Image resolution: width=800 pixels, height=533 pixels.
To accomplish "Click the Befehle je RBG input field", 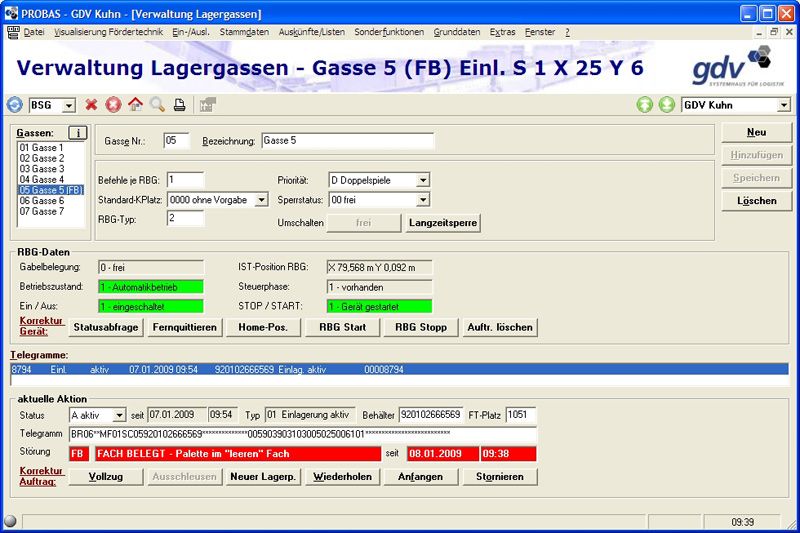I will click(x=185, y=180).
